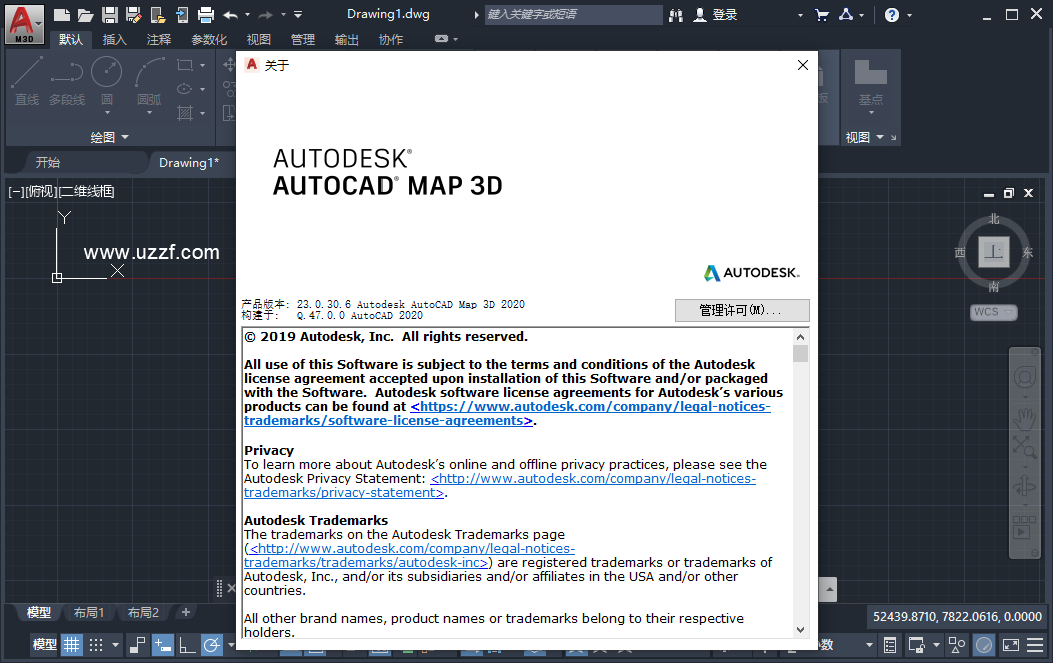Viewport: 1053px width, 663px height.
Task: Toggle ortho mode in the status bar
Action: tap(187, 645)
